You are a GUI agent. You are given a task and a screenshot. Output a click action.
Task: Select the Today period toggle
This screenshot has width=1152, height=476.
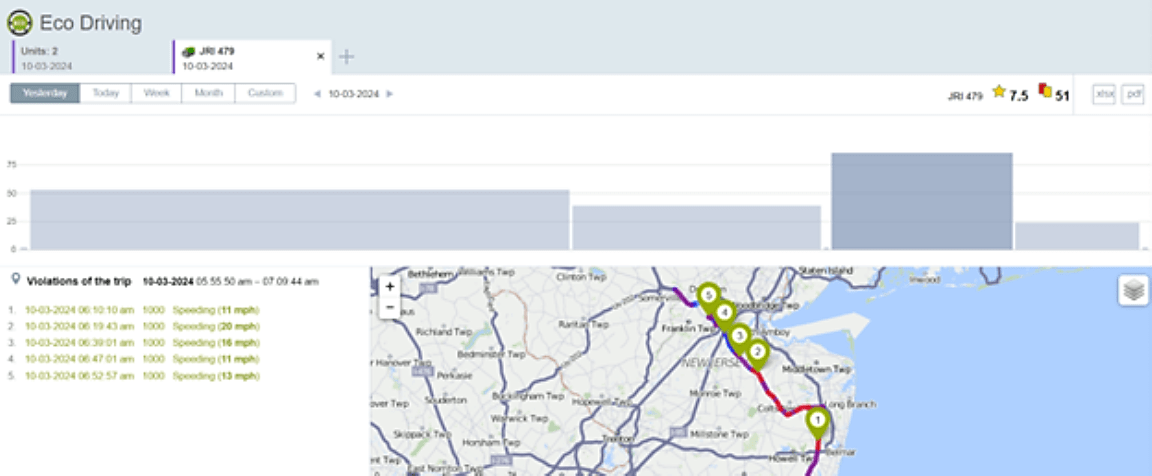tap(106, 93)
